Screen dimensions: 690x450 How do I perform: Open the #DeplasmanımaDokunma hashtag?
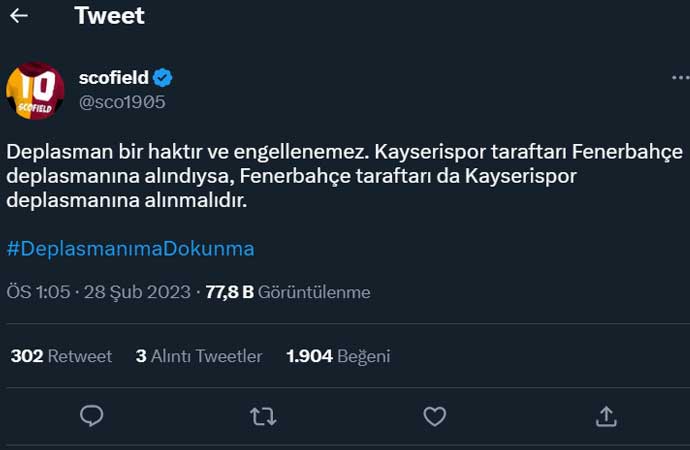(x=130, y=248)
